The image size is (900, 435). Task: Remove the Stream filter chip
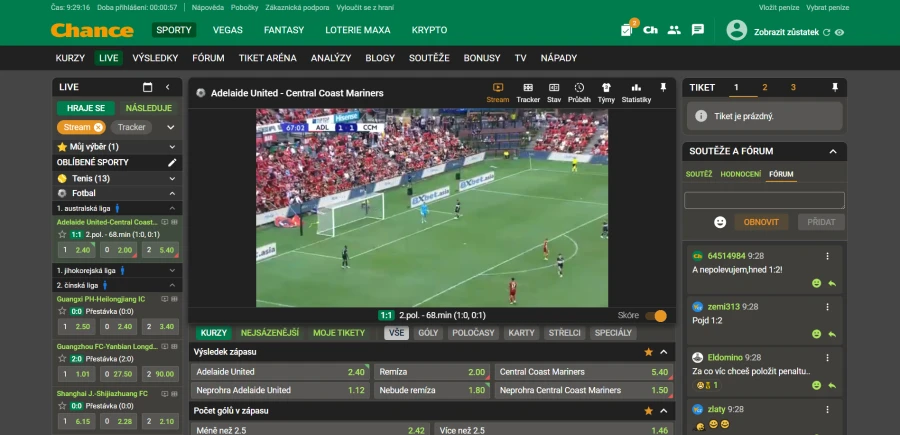click(98, 127)
